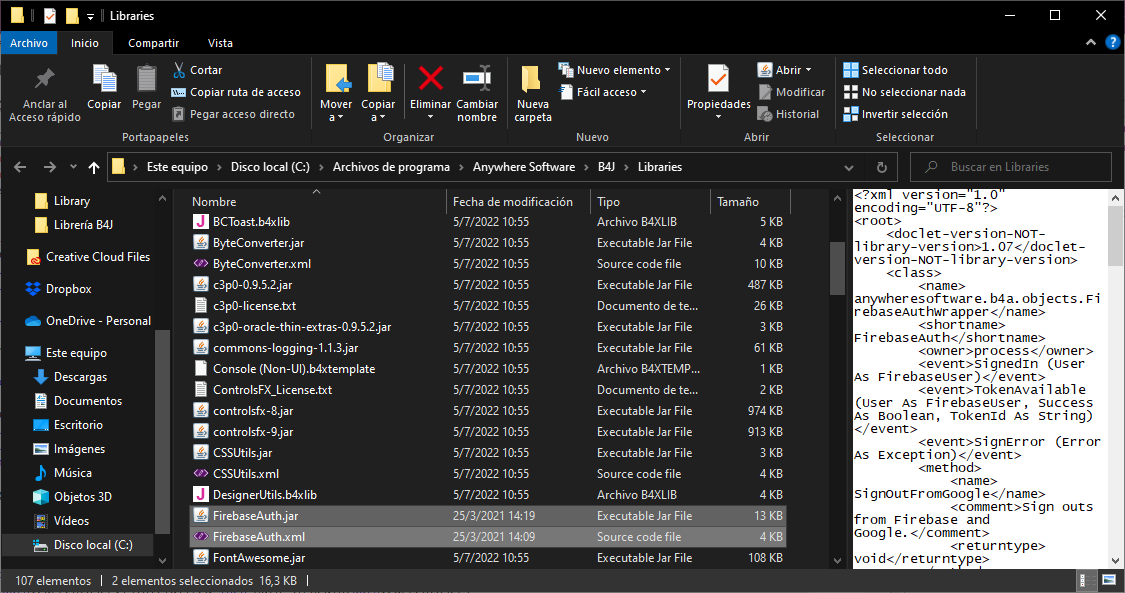Image resolution: width=1125 pixels, height=593 pixels.
Task: Go forward with the right arrow
Action: coord(50,167)
